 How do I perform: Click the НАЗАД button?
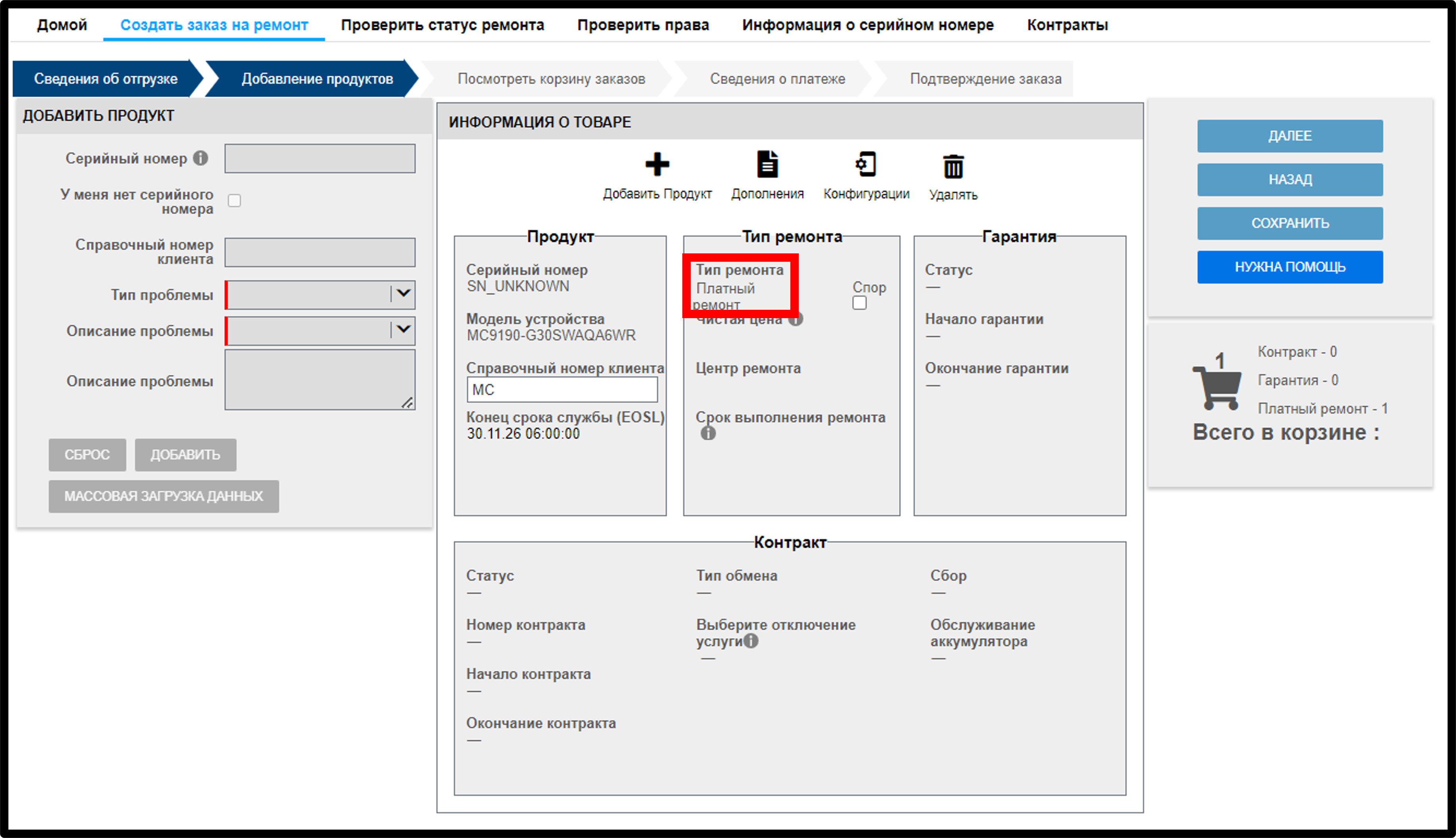(1290, 180)
